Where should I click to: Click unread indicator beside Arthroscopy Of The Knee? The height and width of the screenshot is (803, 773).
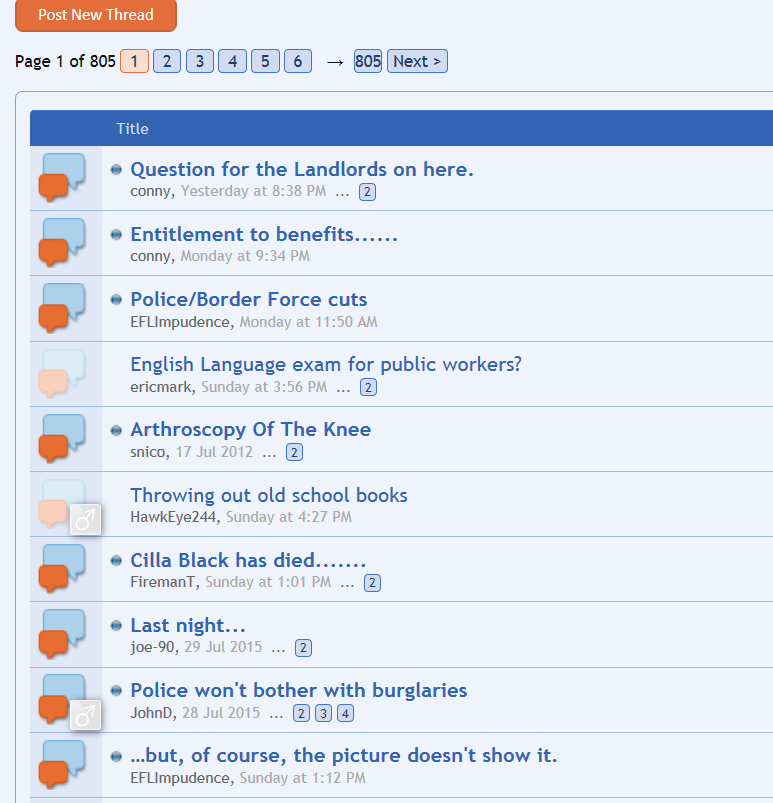tap(116, 430)
